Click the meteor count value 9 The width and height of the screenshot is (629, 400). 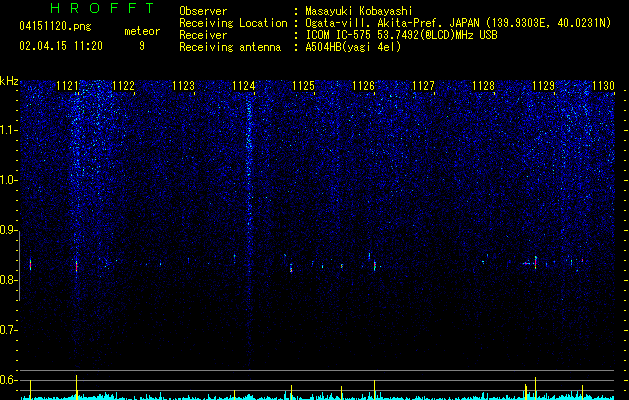(142, 46)
